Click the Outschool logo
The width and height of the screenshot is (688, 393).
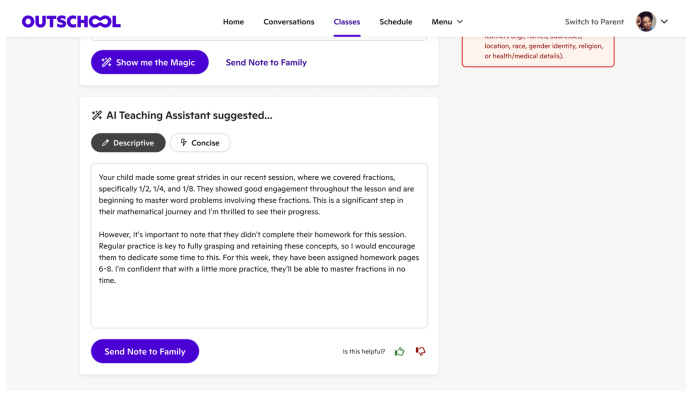point(71,21)
